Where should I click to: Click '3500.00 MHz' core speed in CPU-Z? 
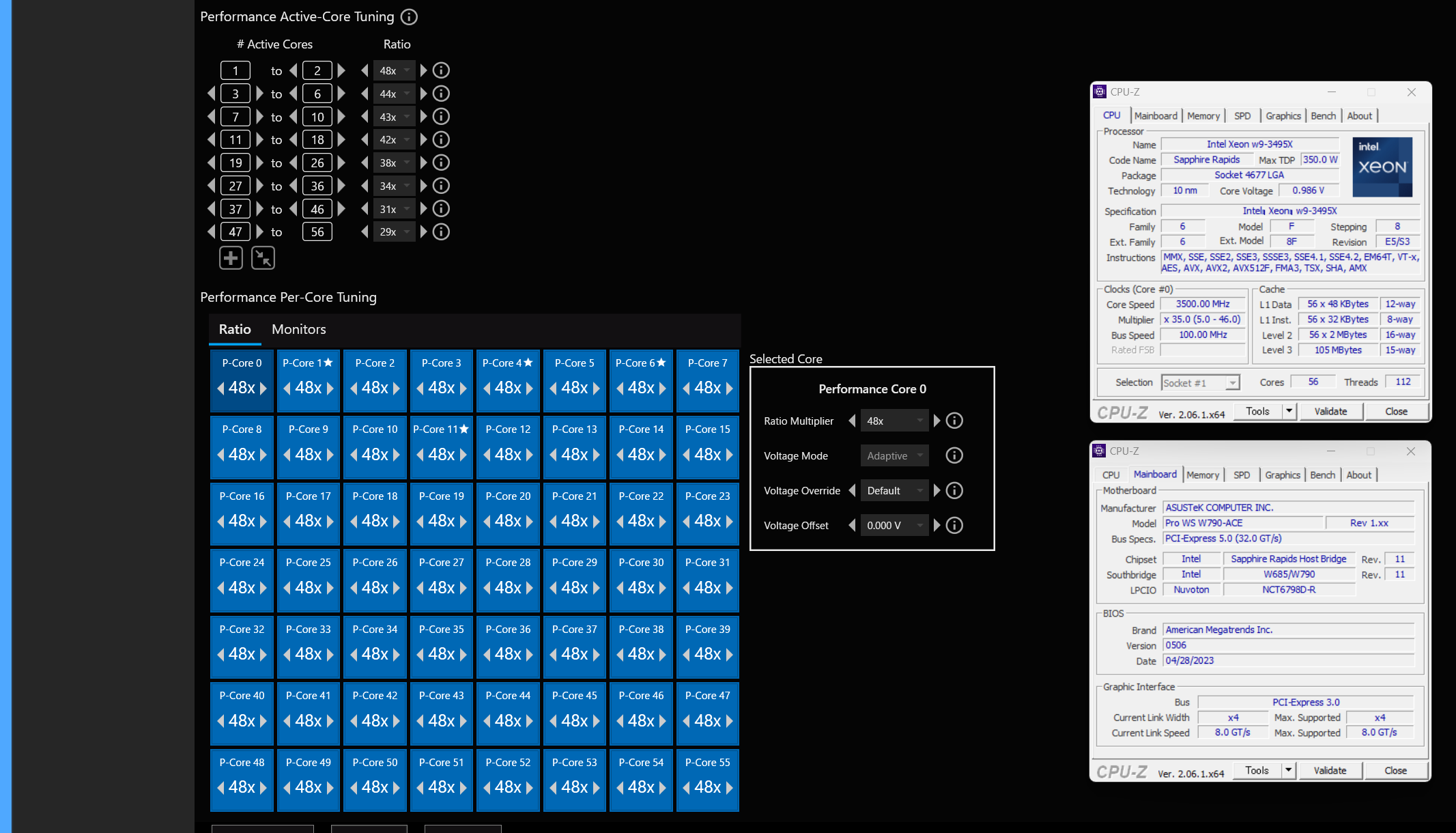(x=1203, y=304)
